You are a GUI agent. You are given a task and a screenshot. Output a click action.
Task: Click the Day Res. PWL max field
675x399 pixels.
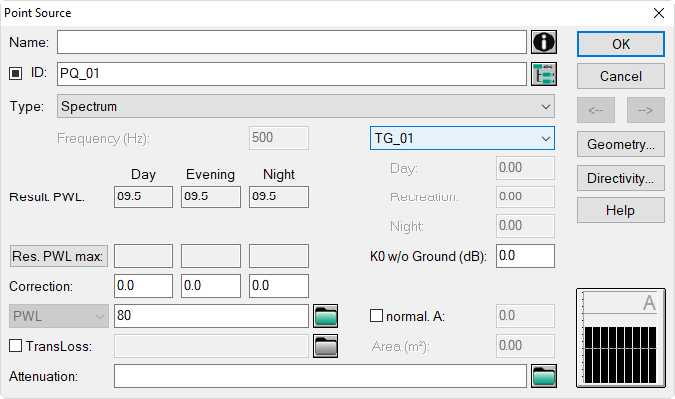[x=143, y=256]
